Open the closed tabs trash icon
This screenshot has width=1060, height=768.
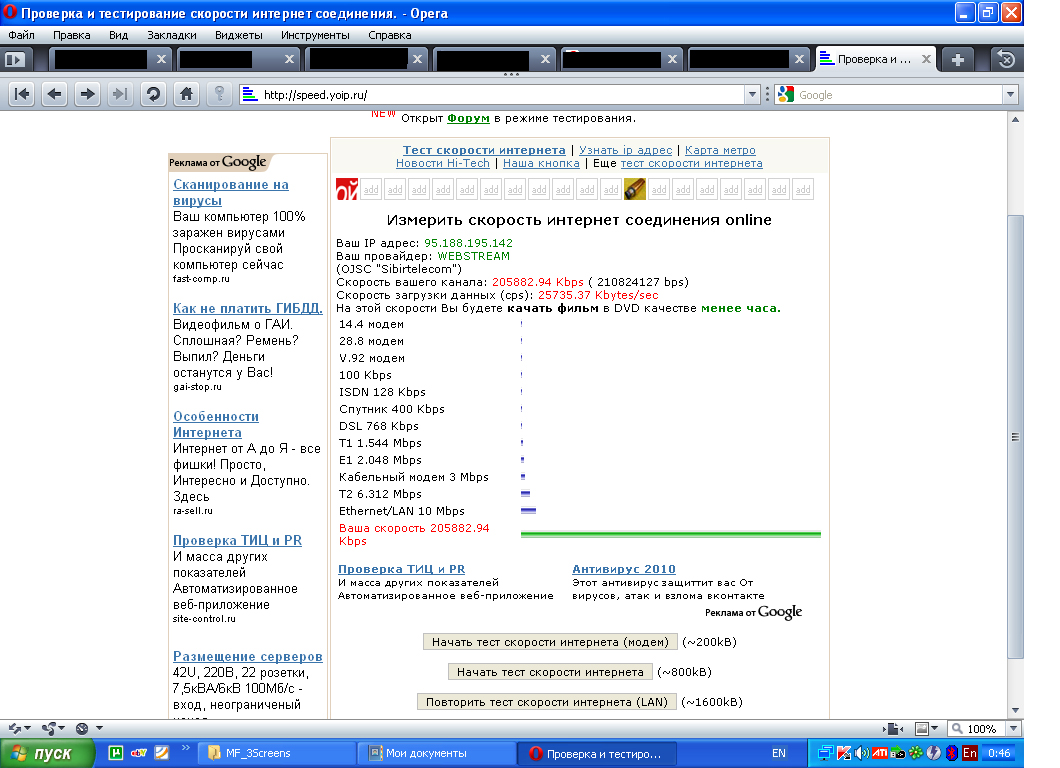[1005, 59]
